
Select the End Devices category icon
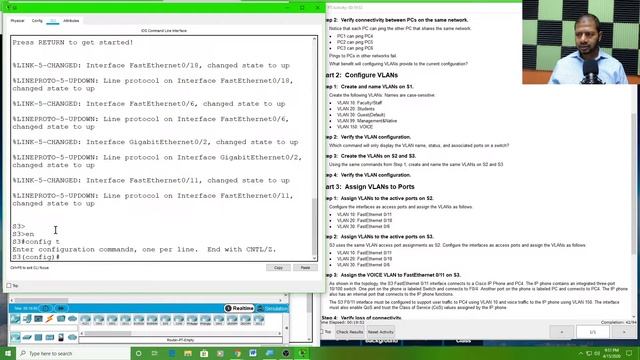coord(27,319)
